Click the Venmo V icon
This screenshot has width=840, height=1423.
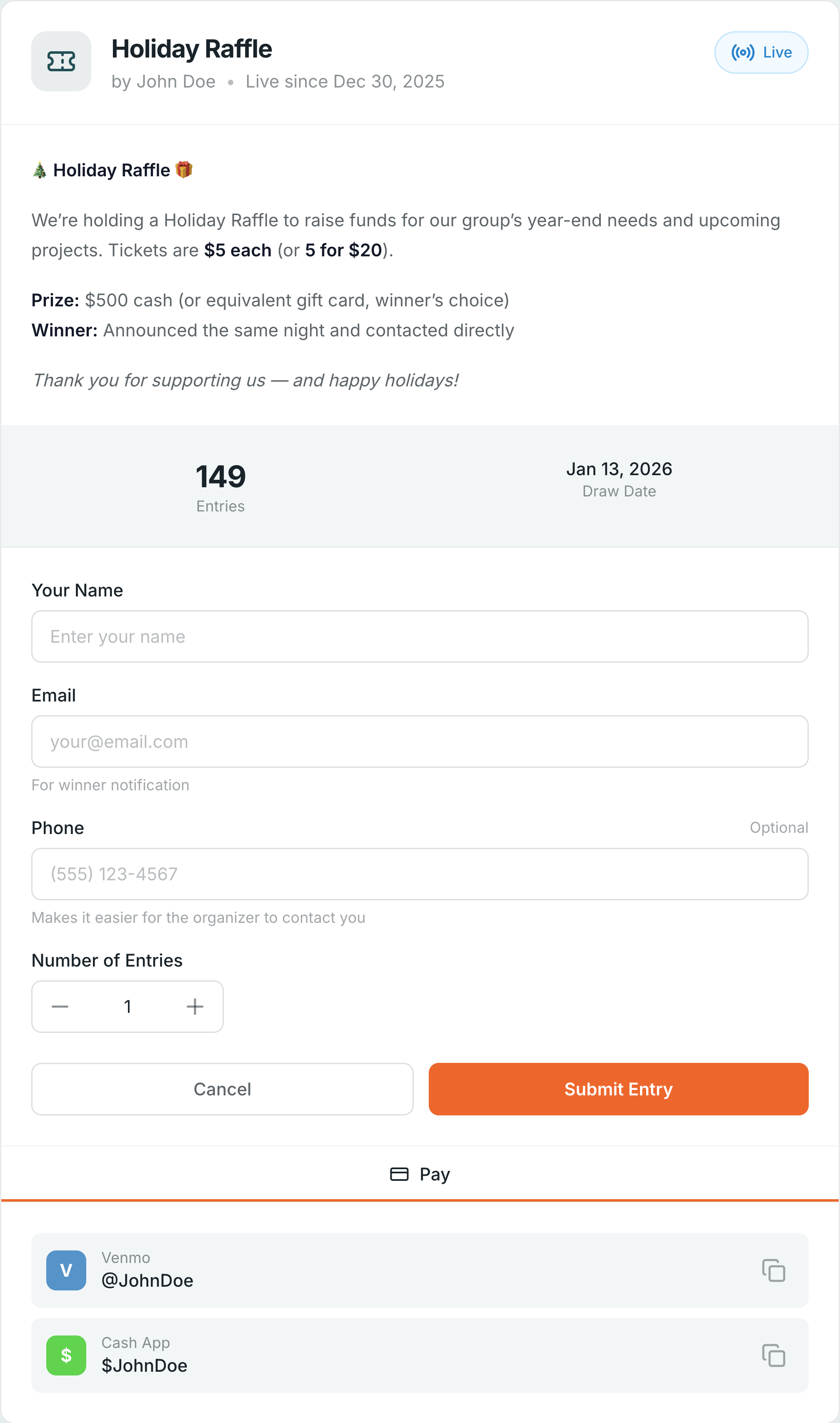coord(66,1271)
